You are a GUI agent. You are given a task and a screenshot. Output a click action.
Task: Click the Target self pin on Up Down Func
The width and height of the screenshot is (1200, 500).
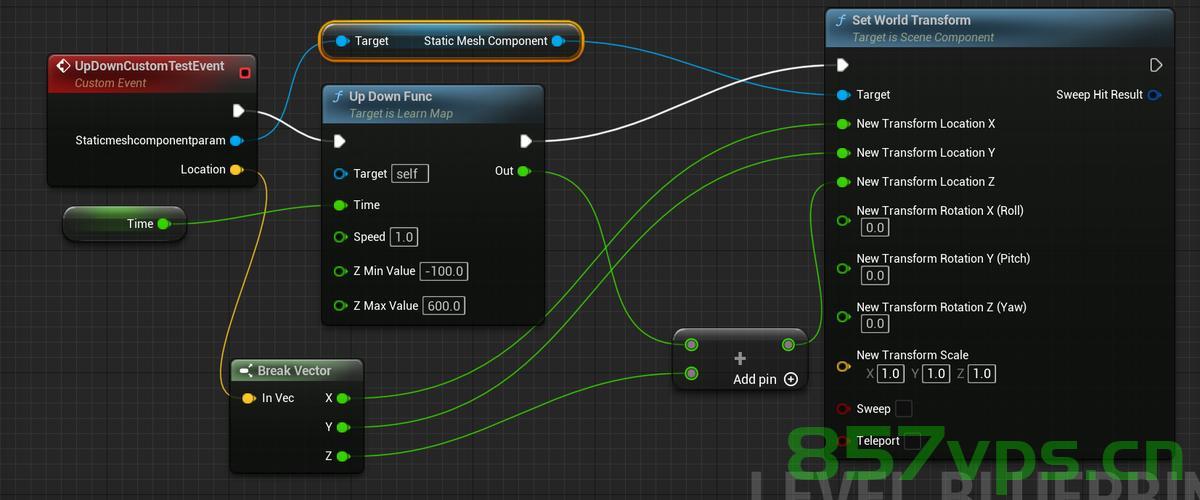click(x=340, y=174)
